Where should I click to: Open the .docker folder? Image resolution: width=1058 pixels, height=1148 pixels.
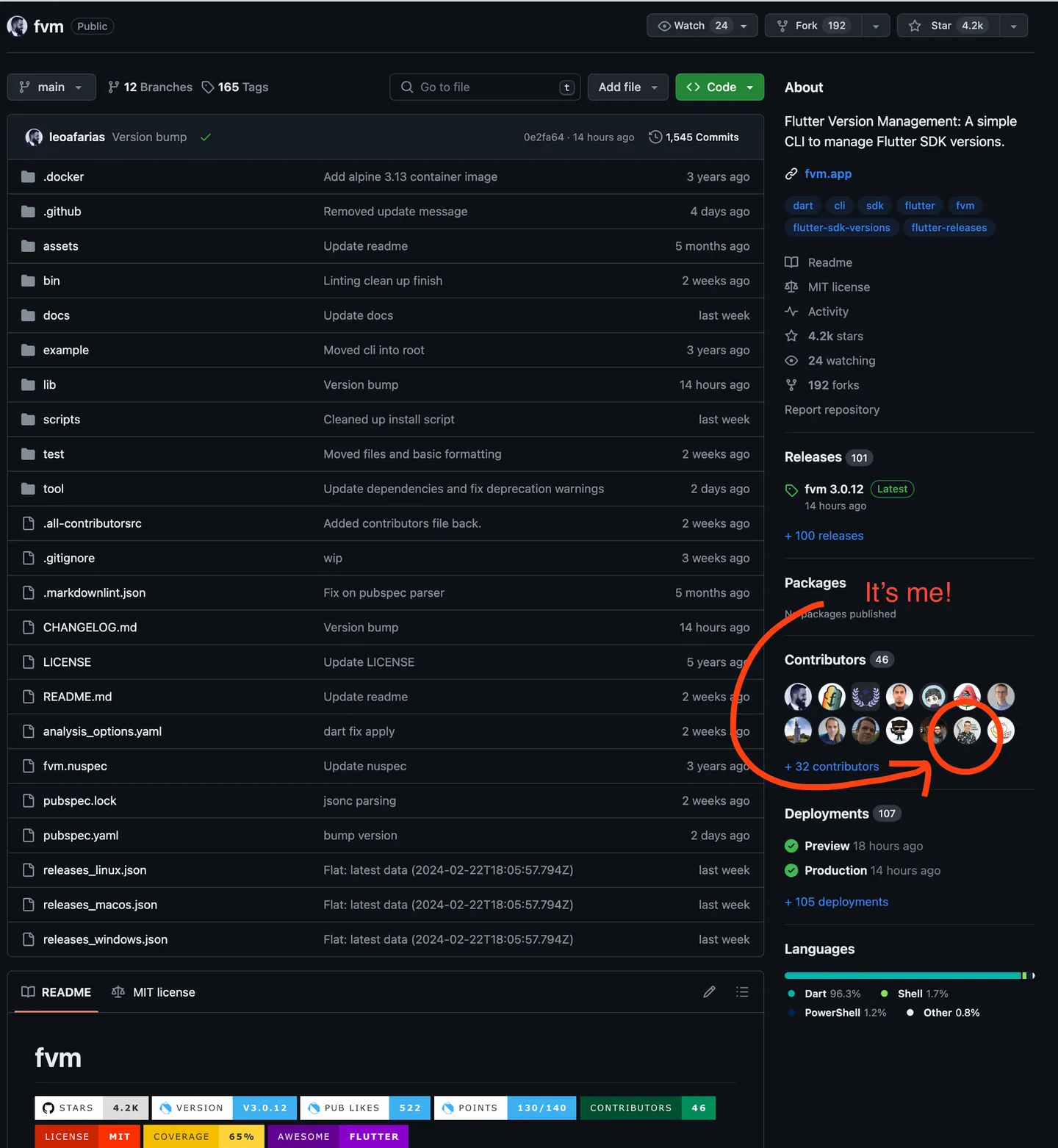tap(63, 177)
